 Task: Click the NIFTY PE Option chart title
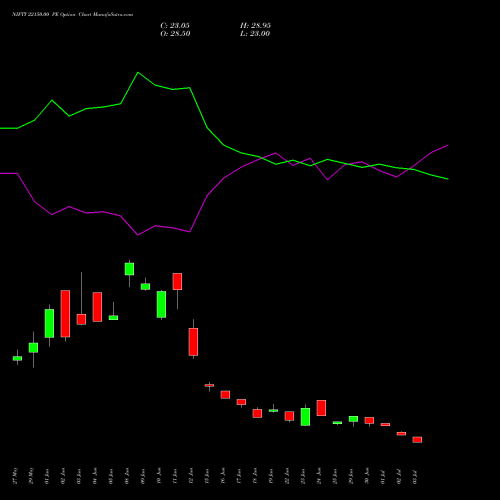[x=72, y=14]
